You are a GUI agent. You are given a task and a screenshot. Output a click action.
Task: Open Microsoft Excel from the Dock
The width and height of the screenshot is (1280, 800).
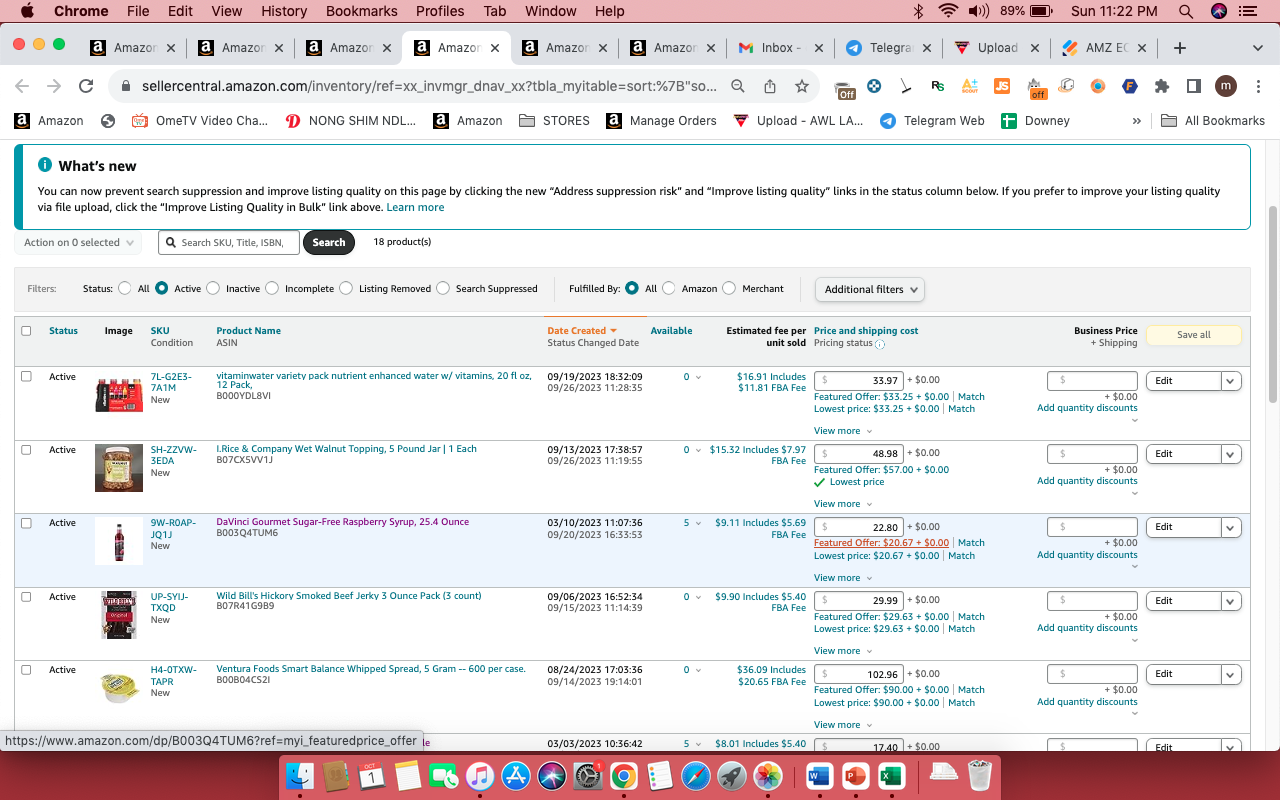tap(891, 775)
